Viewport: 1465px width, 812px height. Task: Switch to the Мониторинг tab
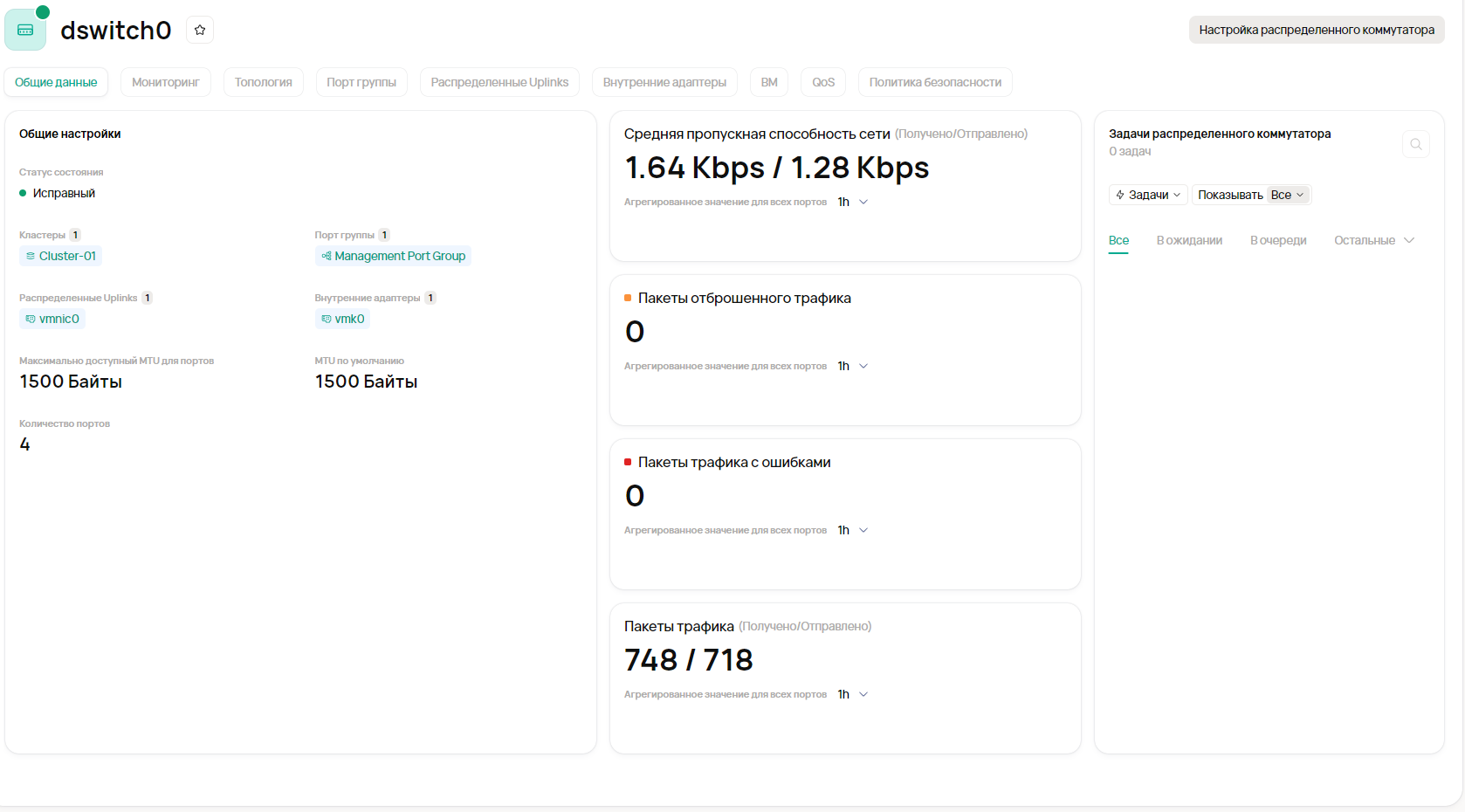(x=166, y=82)
